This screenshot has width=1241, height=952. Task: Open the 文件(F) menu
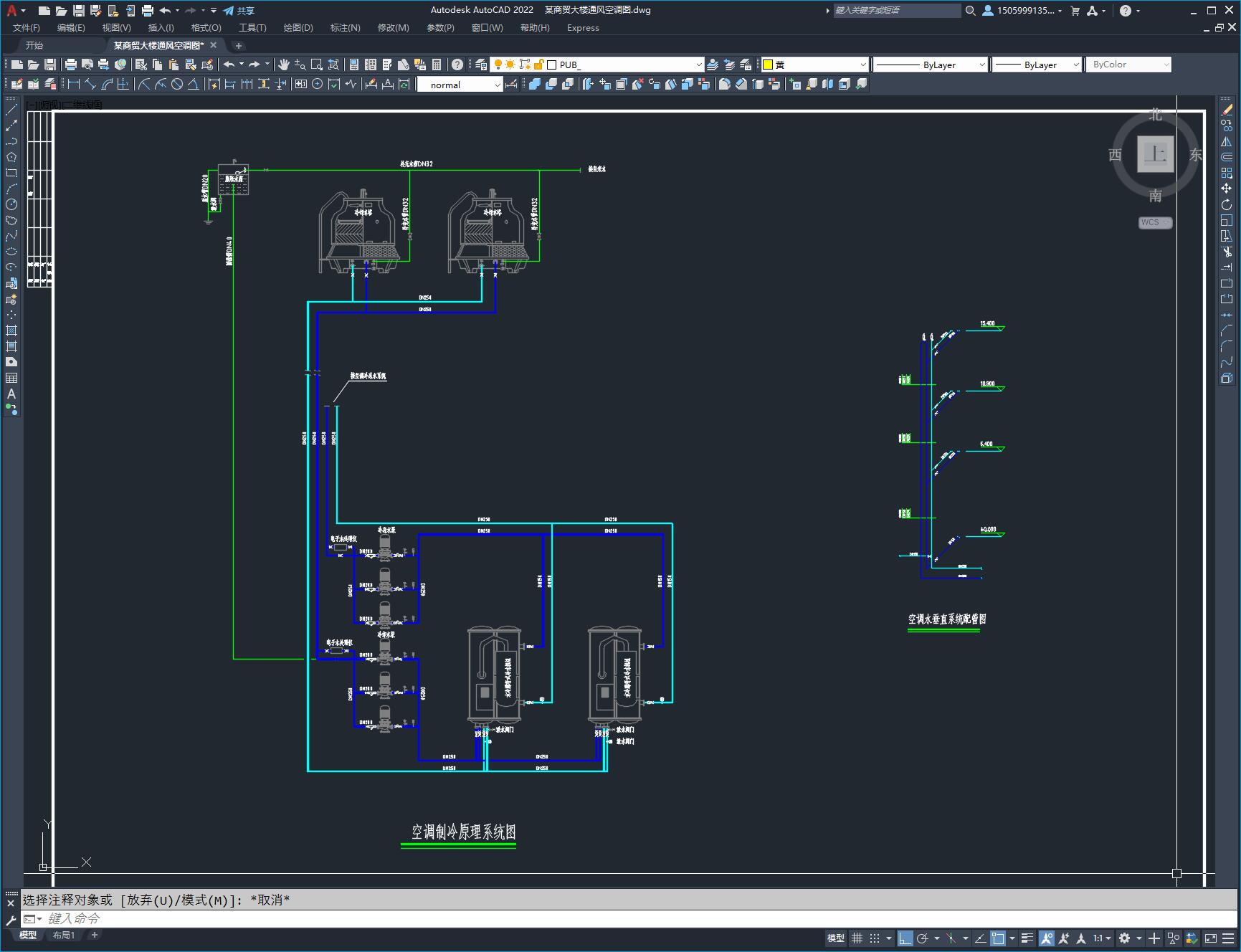coord(27,28)
